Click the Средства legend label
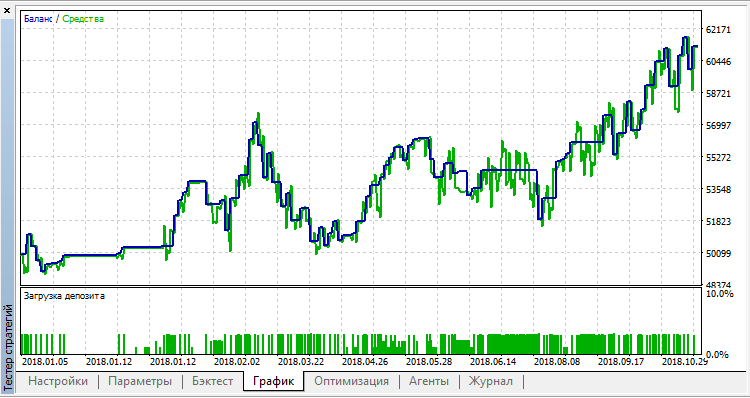 pos(83,19)
